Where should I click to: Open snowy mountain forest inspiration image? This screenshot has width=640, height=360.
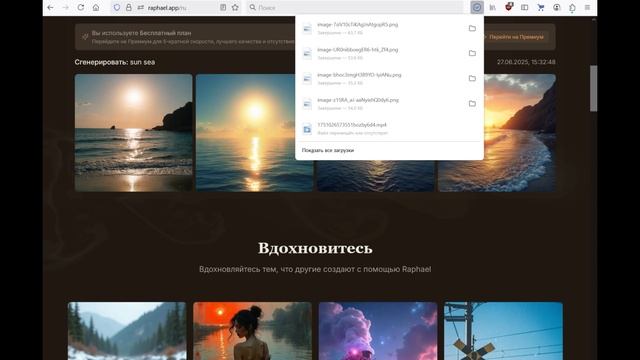pyautogui.click(x=127, y=331)
